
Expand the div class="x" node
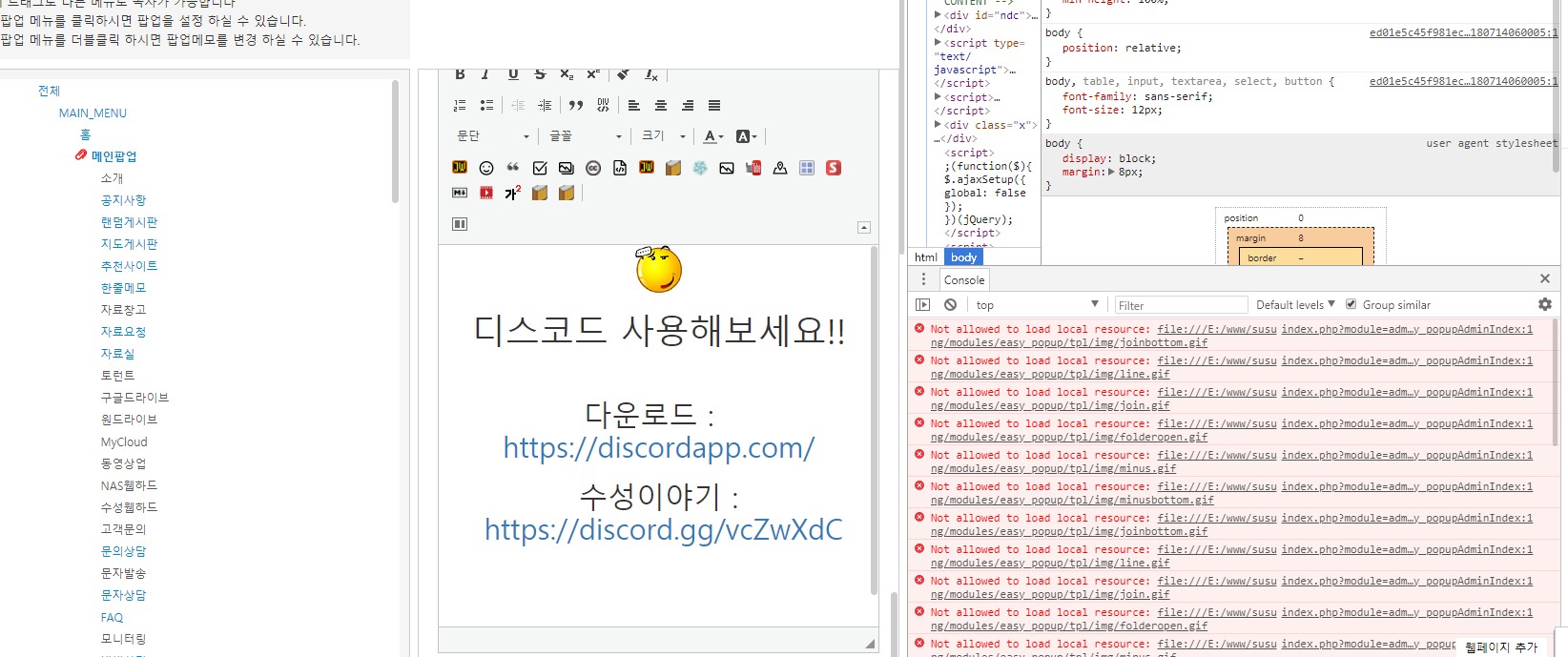[x=938, y=125]
